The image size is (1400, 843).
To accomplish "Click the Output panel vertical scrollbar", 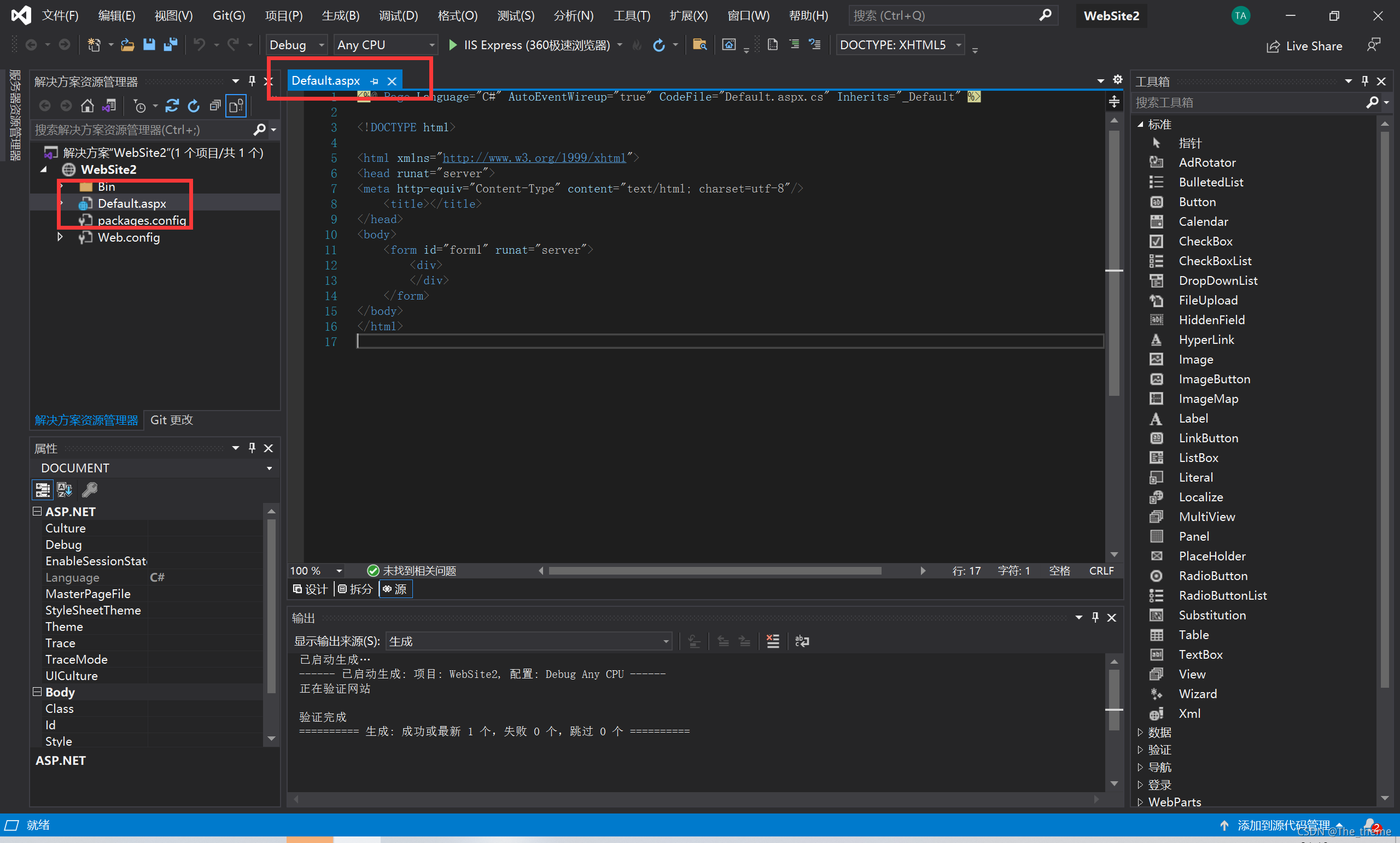I will [x=1114, y=700].
